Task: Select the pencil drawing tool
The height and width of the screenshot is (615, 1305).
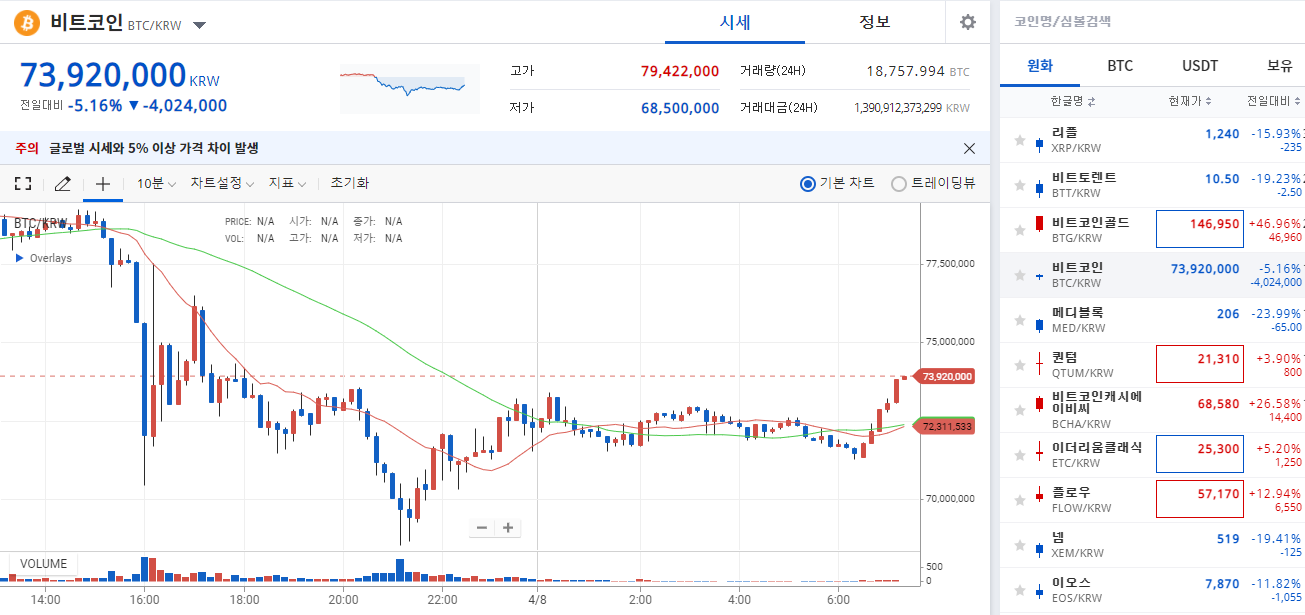Action: [x=62, y=183]
